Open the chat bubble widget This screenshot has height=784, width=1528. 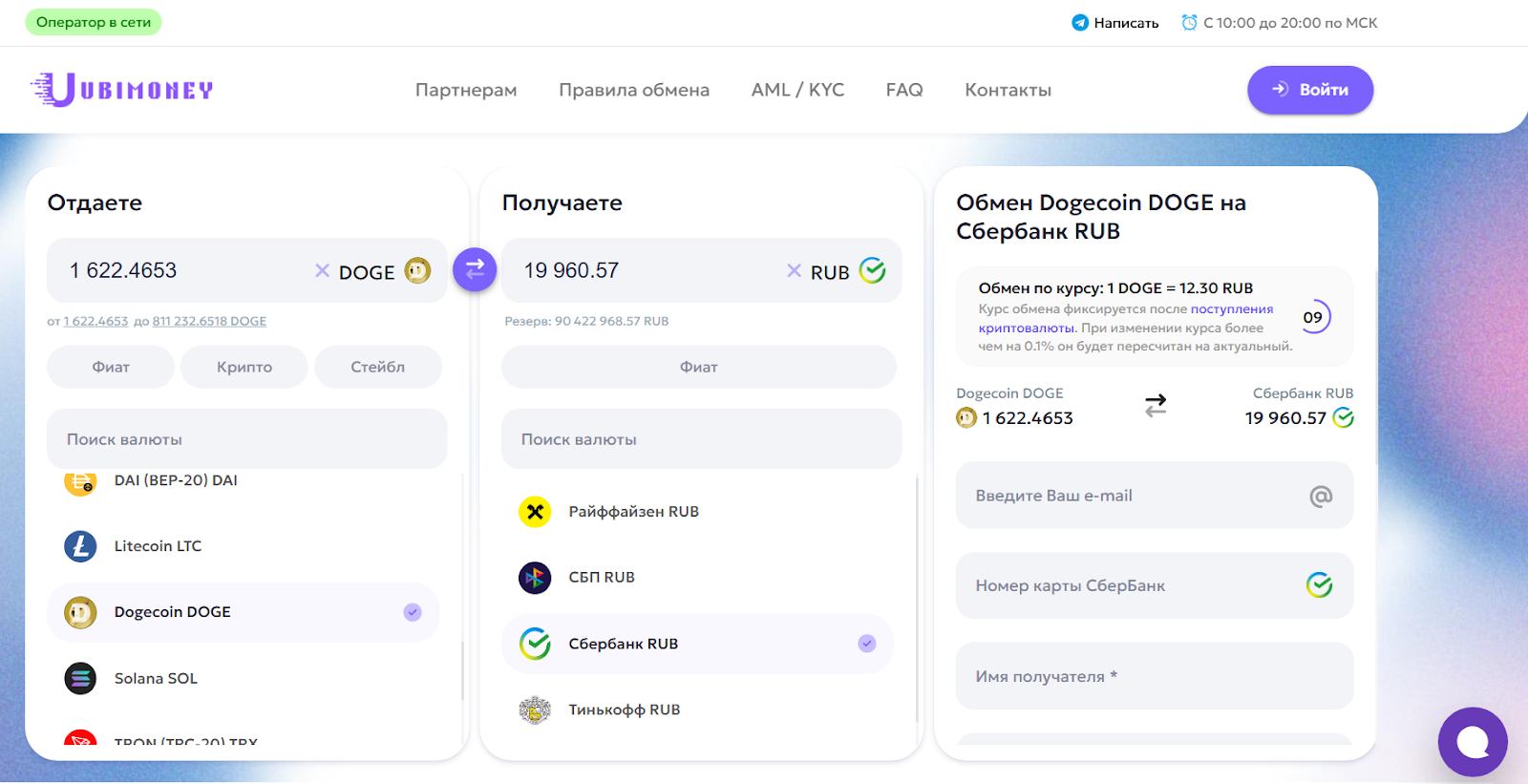[x=1472, y=742]
